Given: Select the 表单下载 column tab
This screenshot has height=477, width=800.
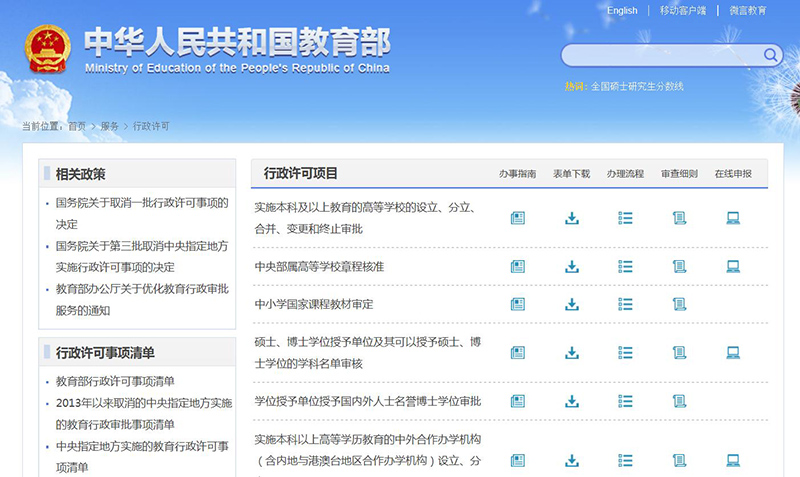Looking at the screenshot, I should [571, 174].
